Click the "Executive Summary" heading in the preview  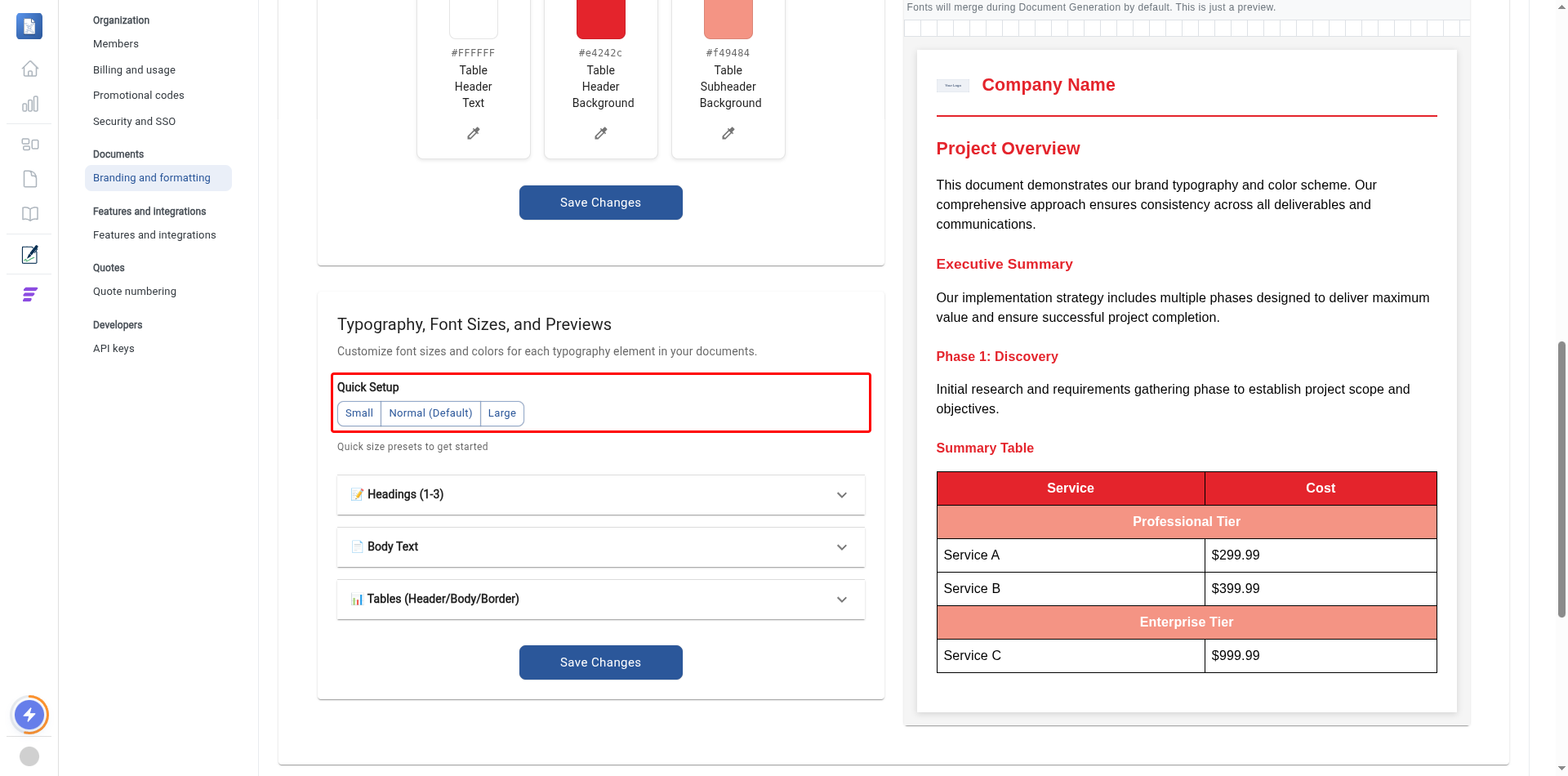pos(1004,265)
